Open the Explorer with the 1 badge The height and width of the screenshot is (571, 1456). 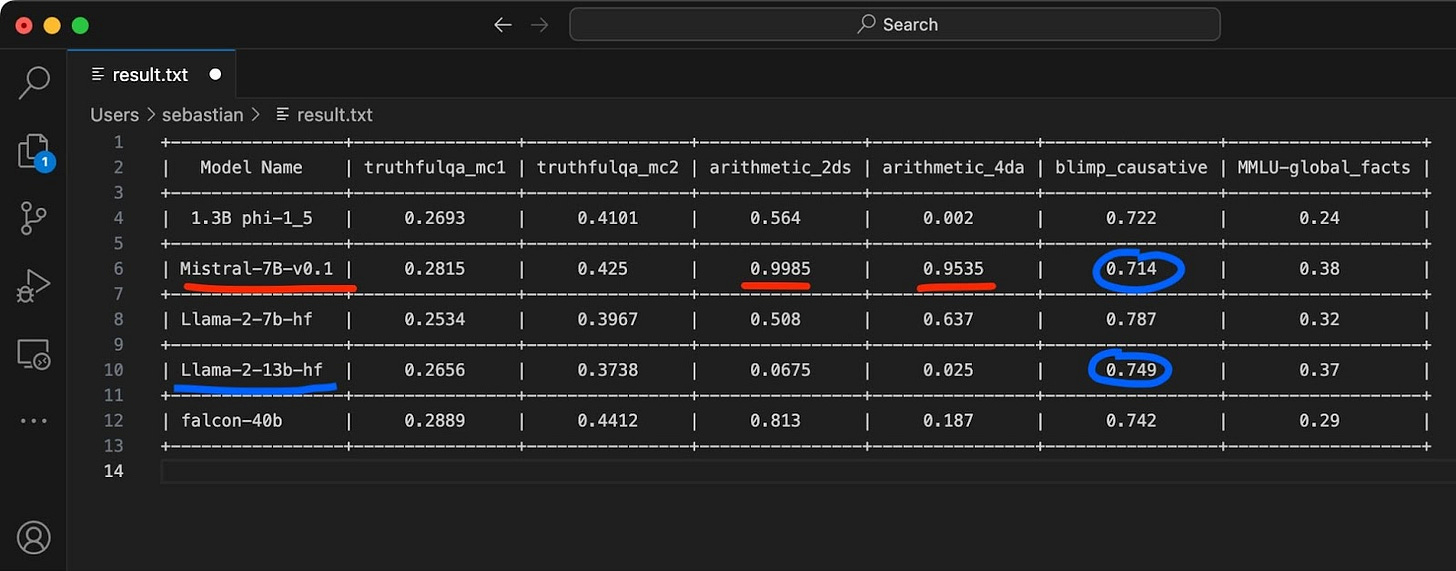tap(34, 152)
